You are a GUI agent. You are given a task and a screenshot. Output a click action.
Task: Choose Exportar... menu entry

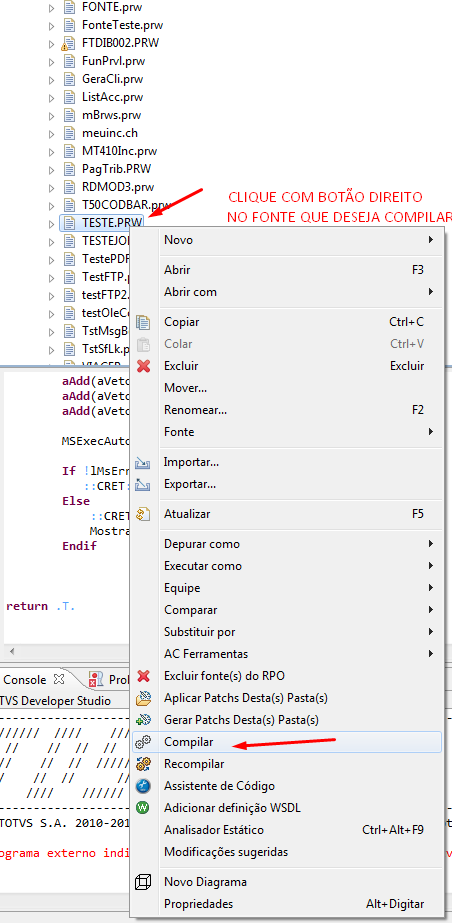pos(287,484)
